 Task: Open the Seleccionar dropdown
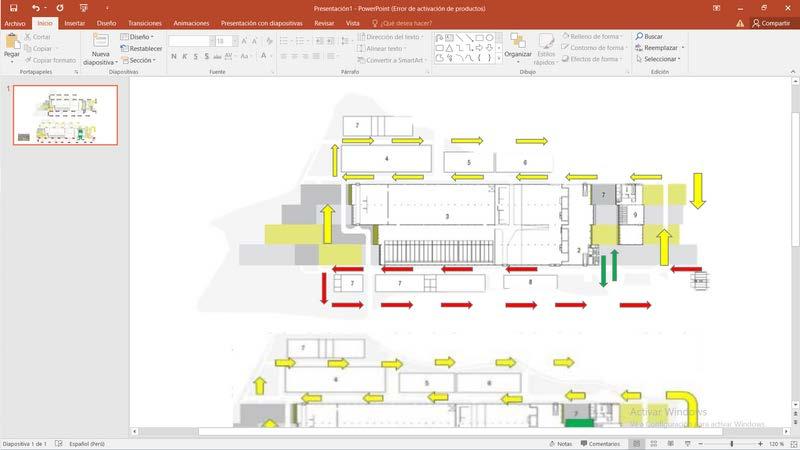658,59
